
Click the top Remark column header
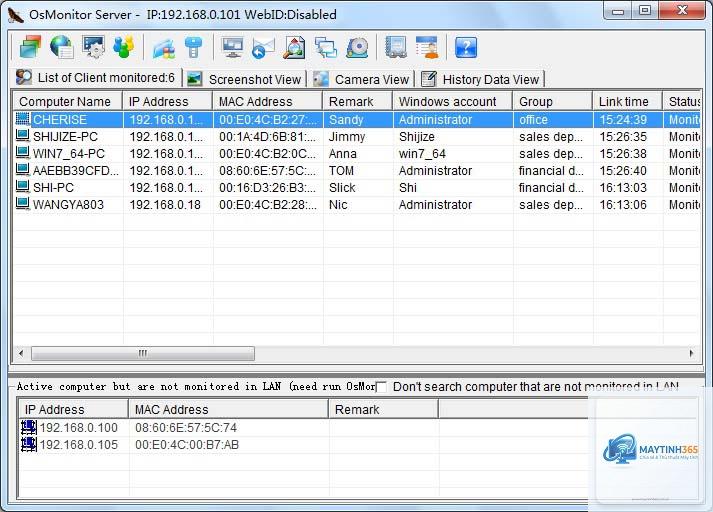357,101
